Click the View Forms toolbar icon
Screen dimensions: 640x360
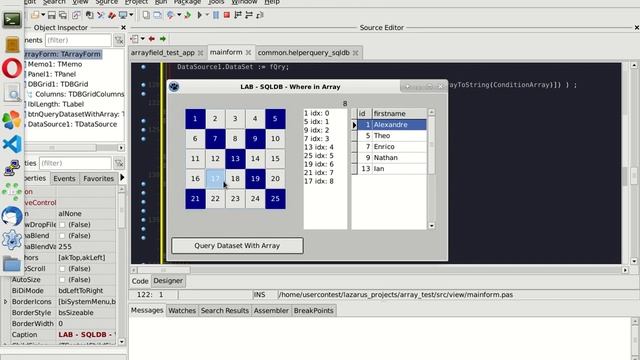pyautogui.click(x=157, y=16)
